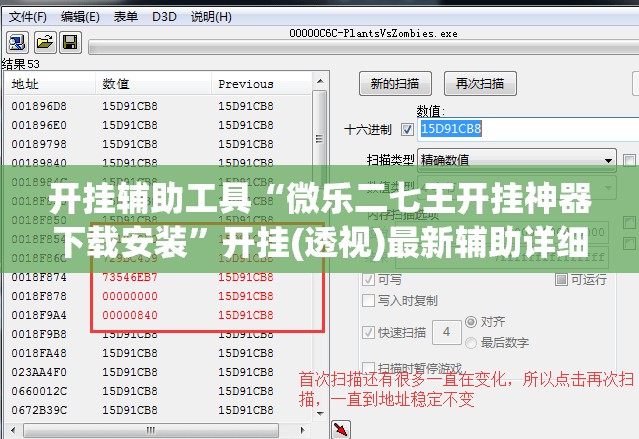Viewport: 639px width, 439px height.
Task: Click the value input field 15D91CB8
Action: tap(528, 129)
